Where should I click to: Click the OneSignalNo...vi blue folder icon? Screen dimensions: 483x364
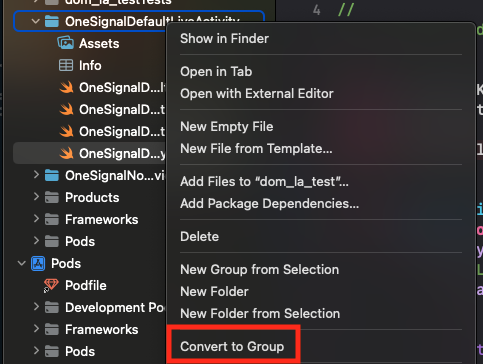coord(52,175)
